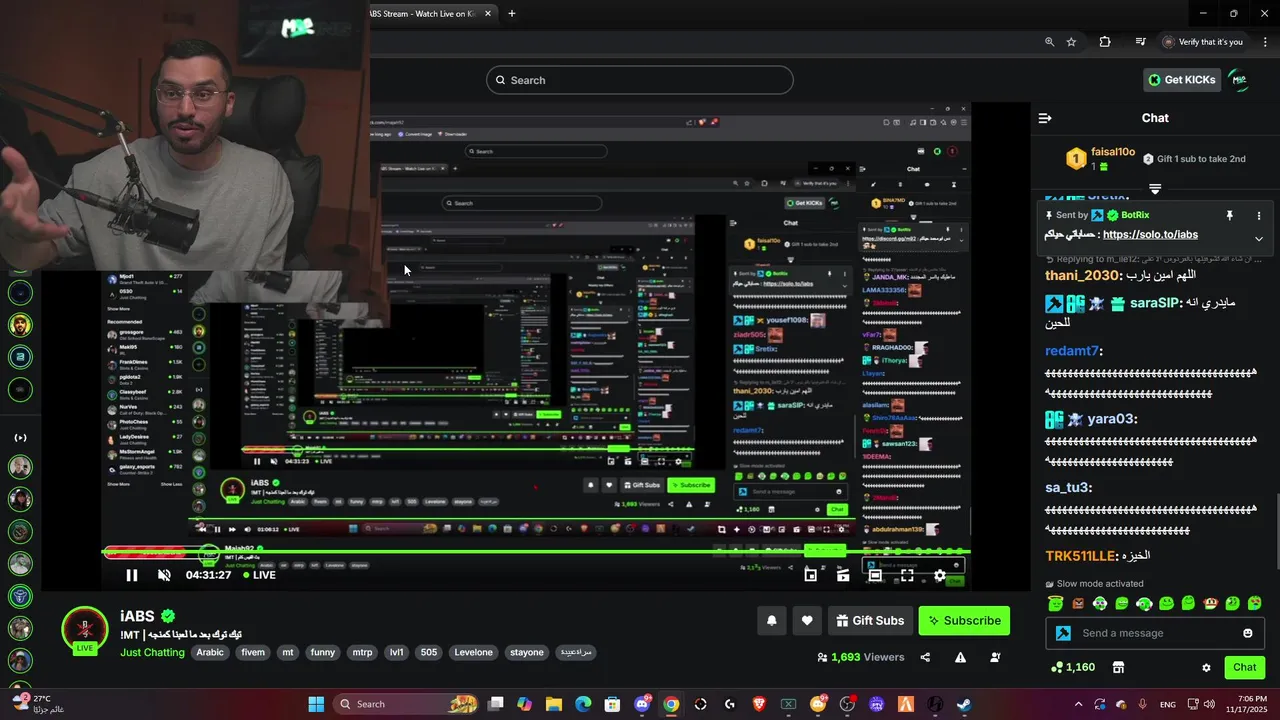
Task: Click Verify that it's you profile chip
Action: pos(1203,42)
